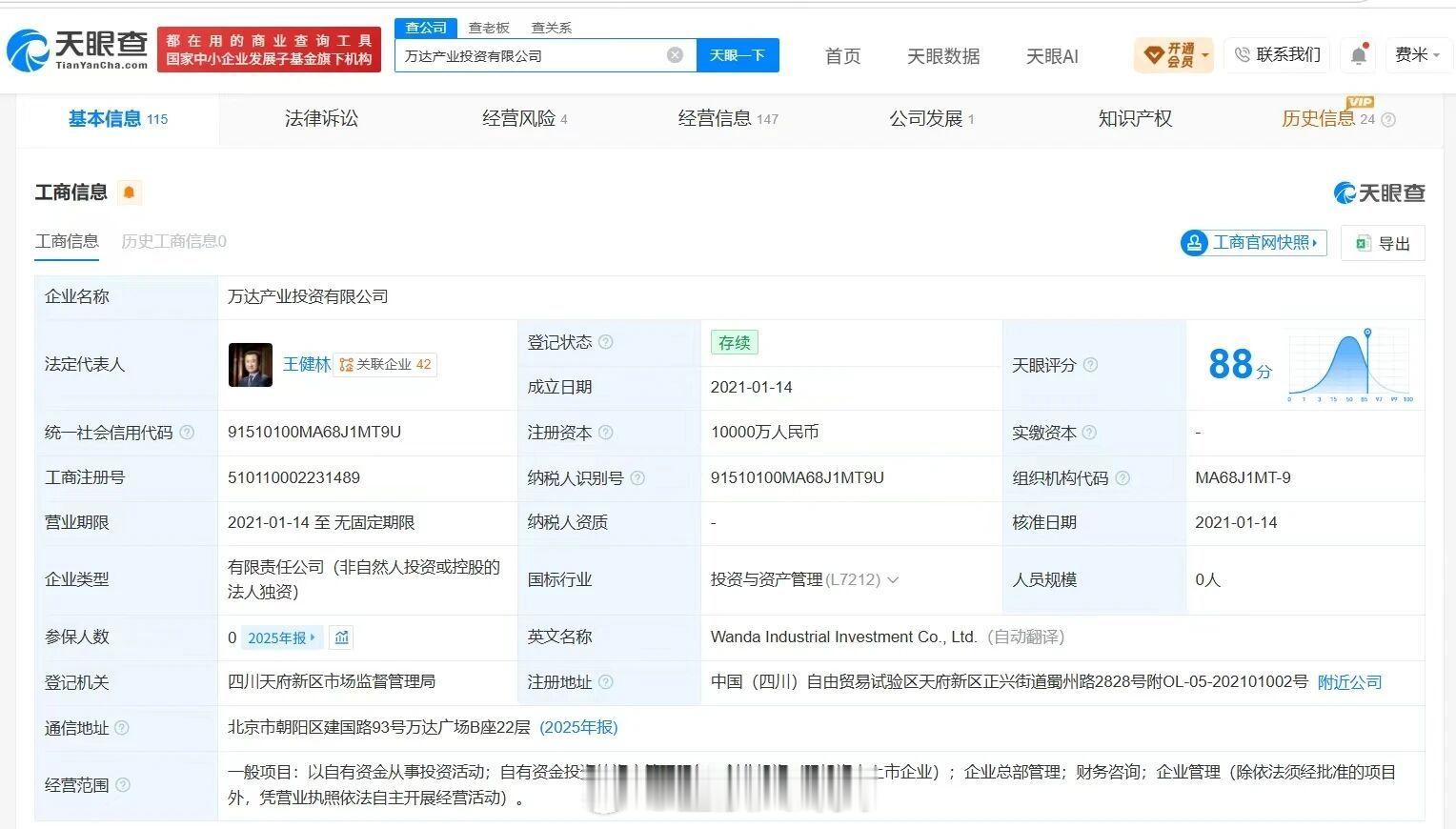The width and height of the screenshot is (1456, 829).
Task: Show the help tip for 通信地址
Action: [122, 728]
